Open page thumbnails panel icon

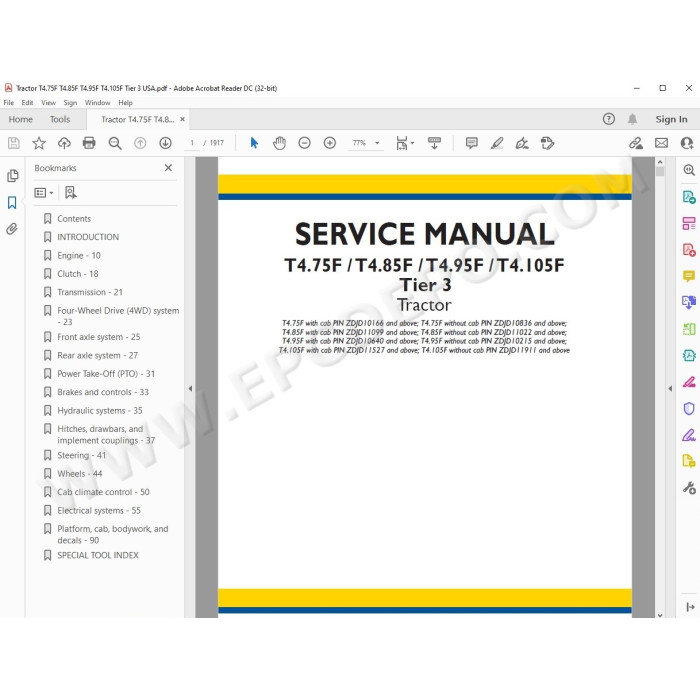[x=12, y=176]
